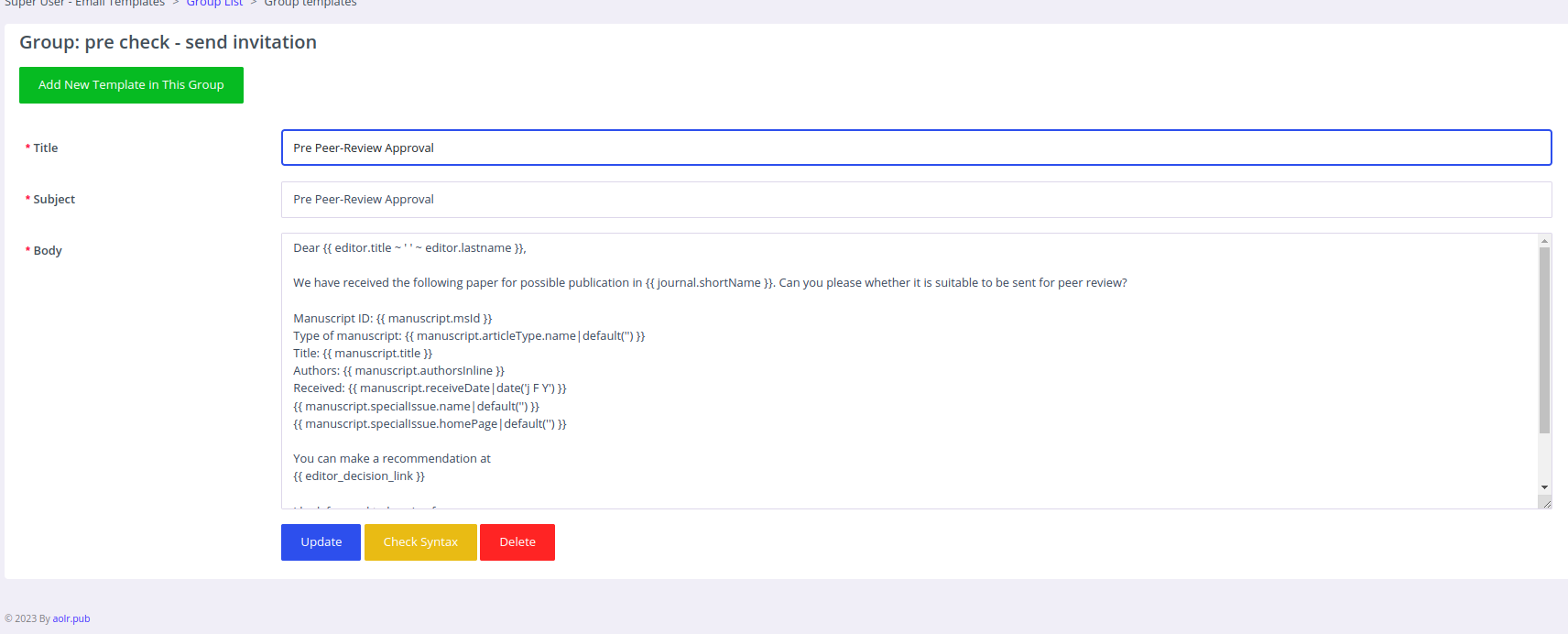Screen dimensions: 1568x634
Task: Click into the Subject text field
Action: tap(916, 200)
